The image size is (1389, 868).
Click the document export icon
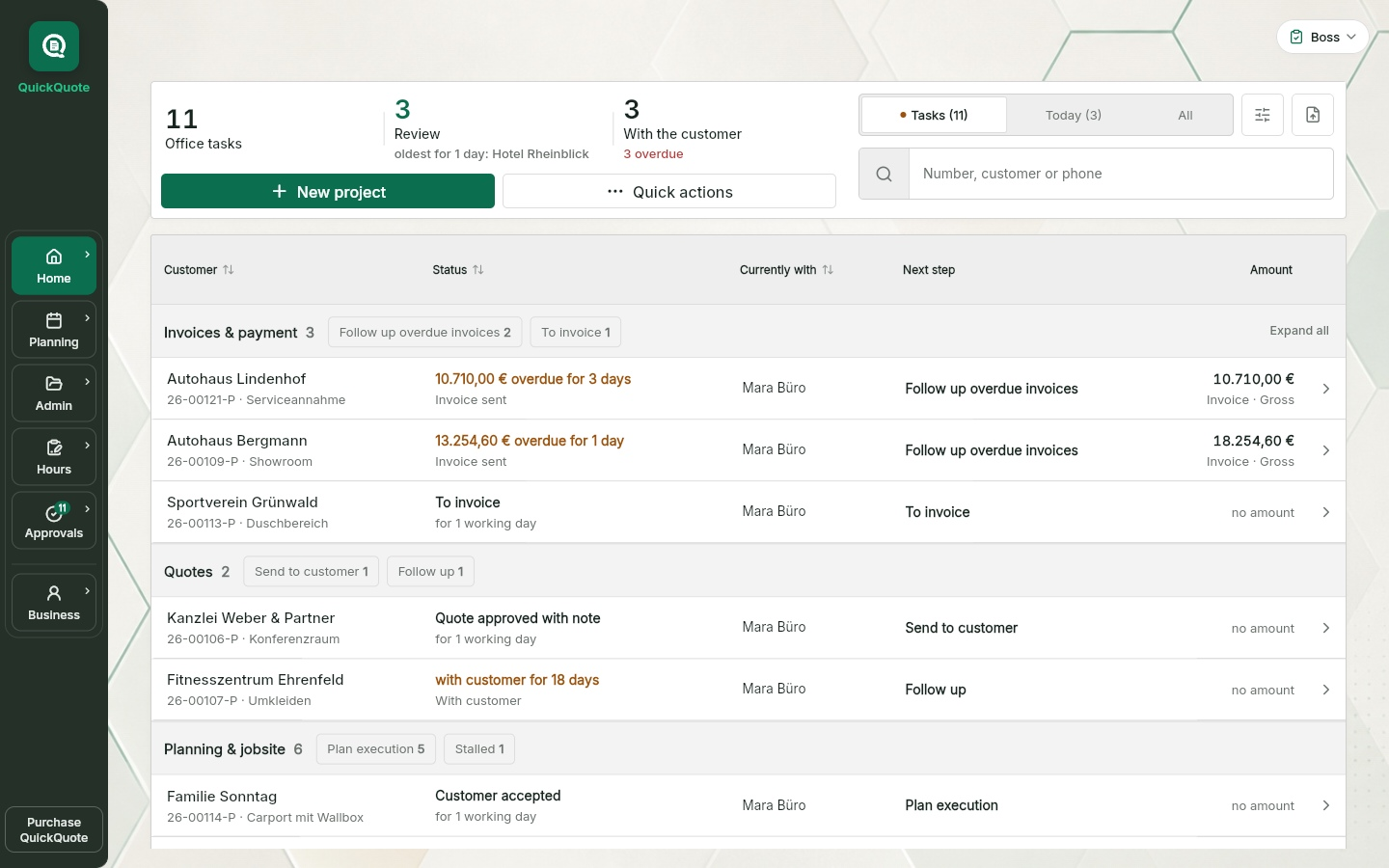[x=1313, y=115]
